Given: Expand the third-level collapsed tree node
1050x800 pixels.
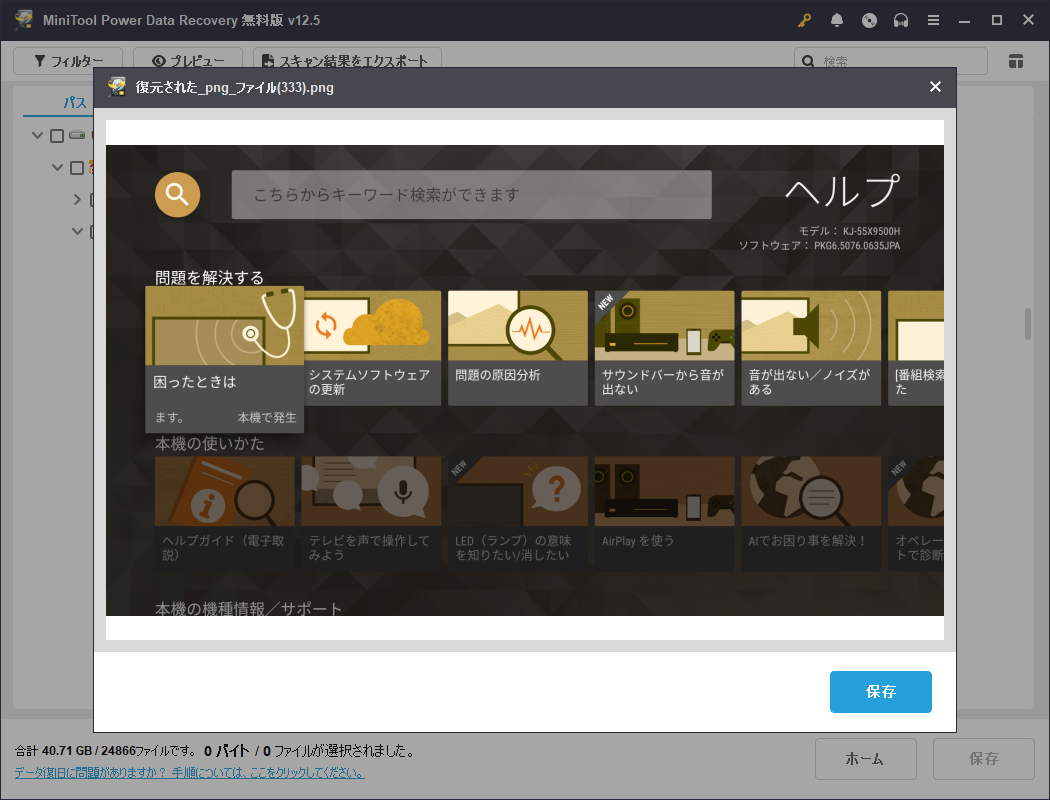Looking at the screenshot, I should tap(77, 199).
